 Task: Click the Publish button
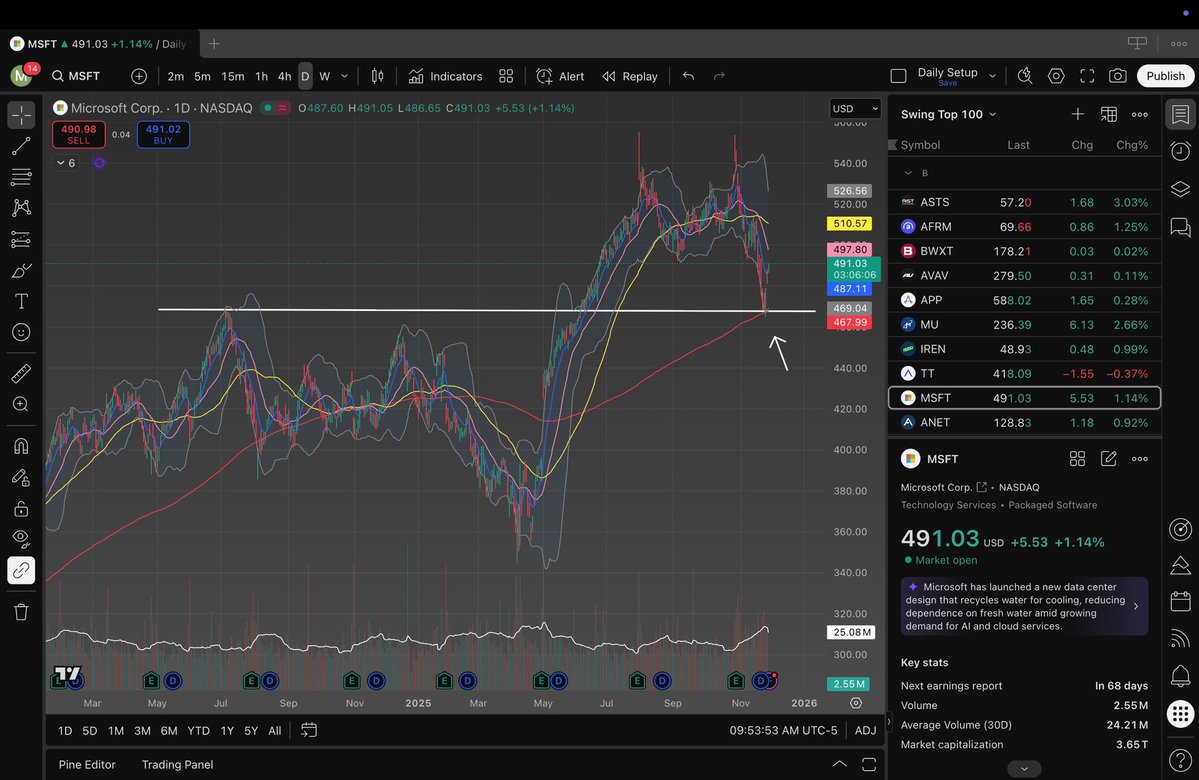pyautogui.click(x=1164, y=75)
